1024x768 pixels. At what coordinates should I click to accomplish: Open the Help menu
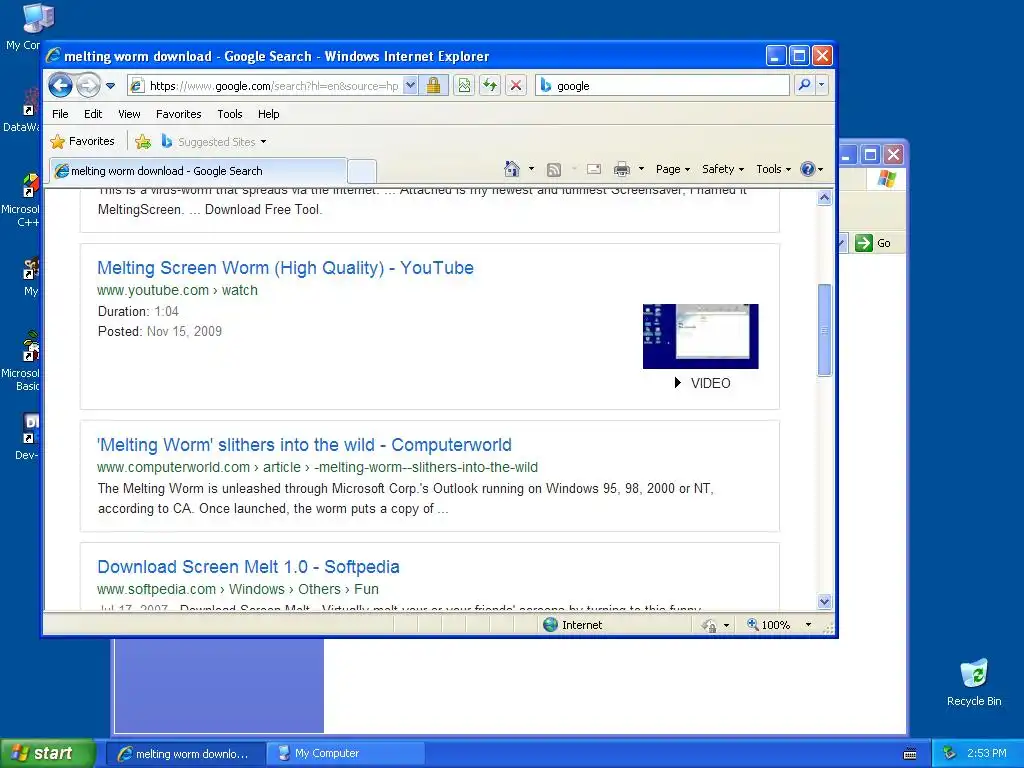coord(268,114)
